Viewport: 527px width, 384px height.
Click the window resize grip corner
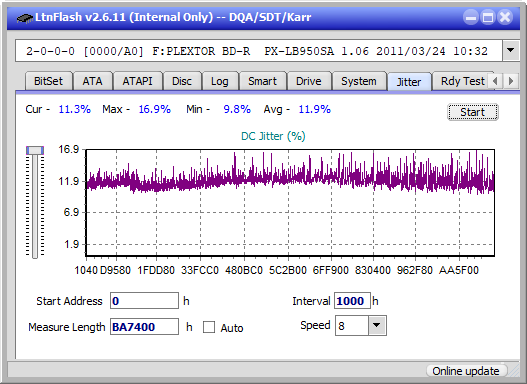click(514, 372)
